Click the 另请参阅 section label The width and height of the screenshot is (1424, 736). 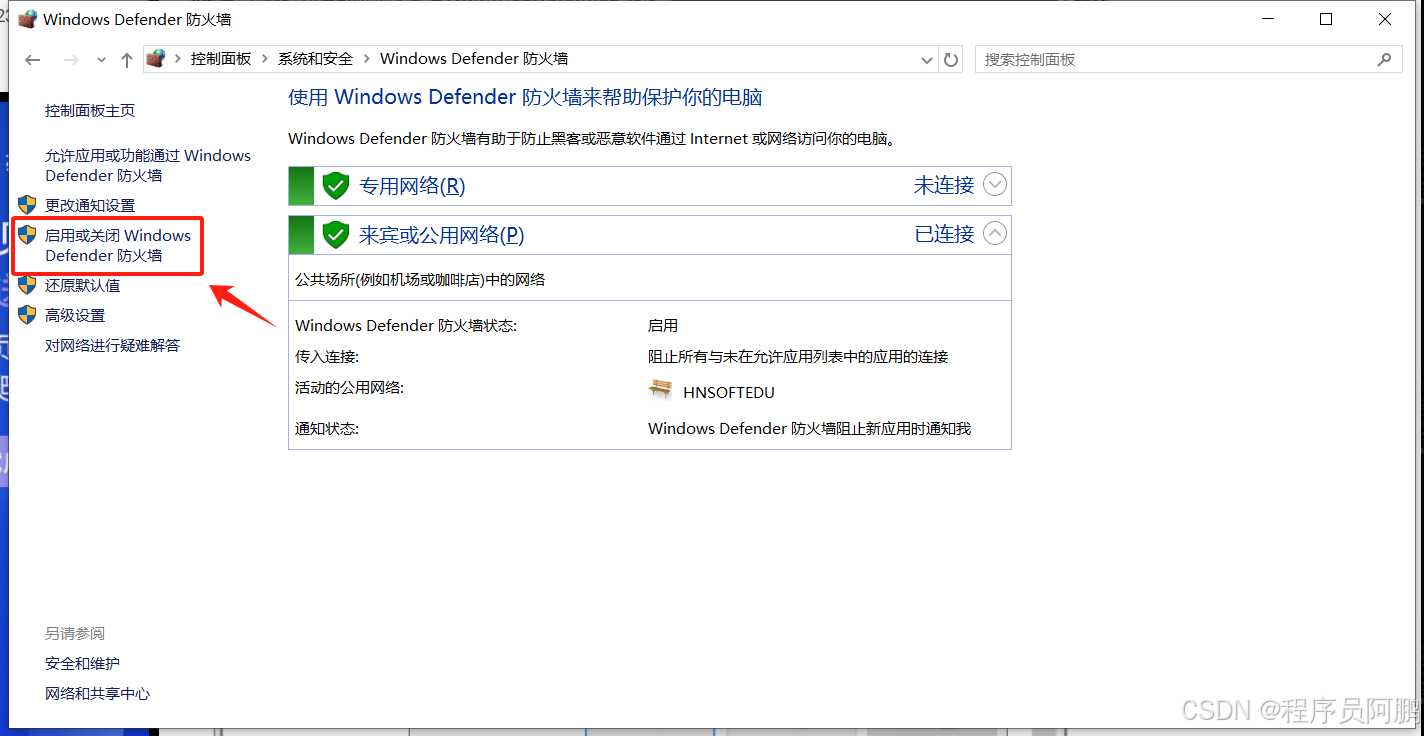(x=75, y=634)
